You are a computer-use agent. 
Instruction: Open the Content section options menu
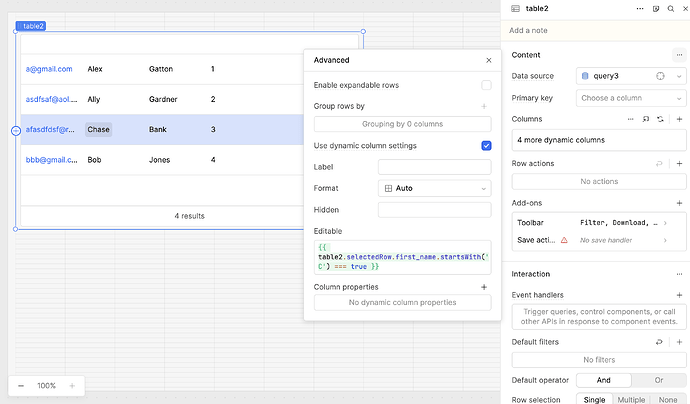pos(679,55)
